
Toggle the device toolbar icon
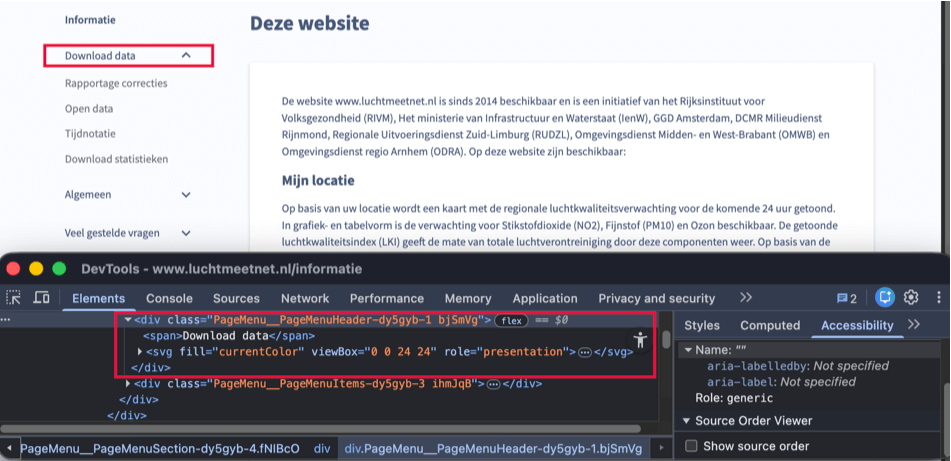pos(42,298)
